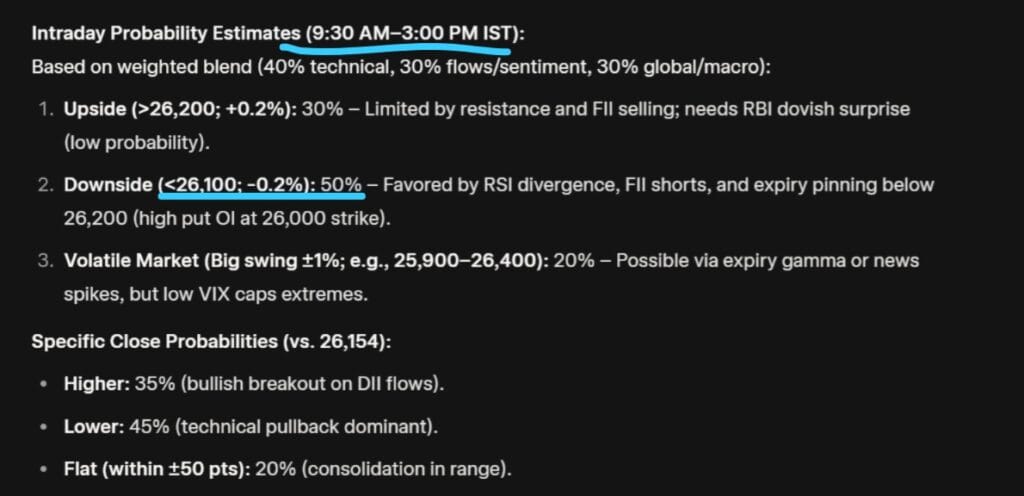
Task: Click the "Specific Close Probabilities" heading
Action: pyautogui.click(x=155, y=341)
